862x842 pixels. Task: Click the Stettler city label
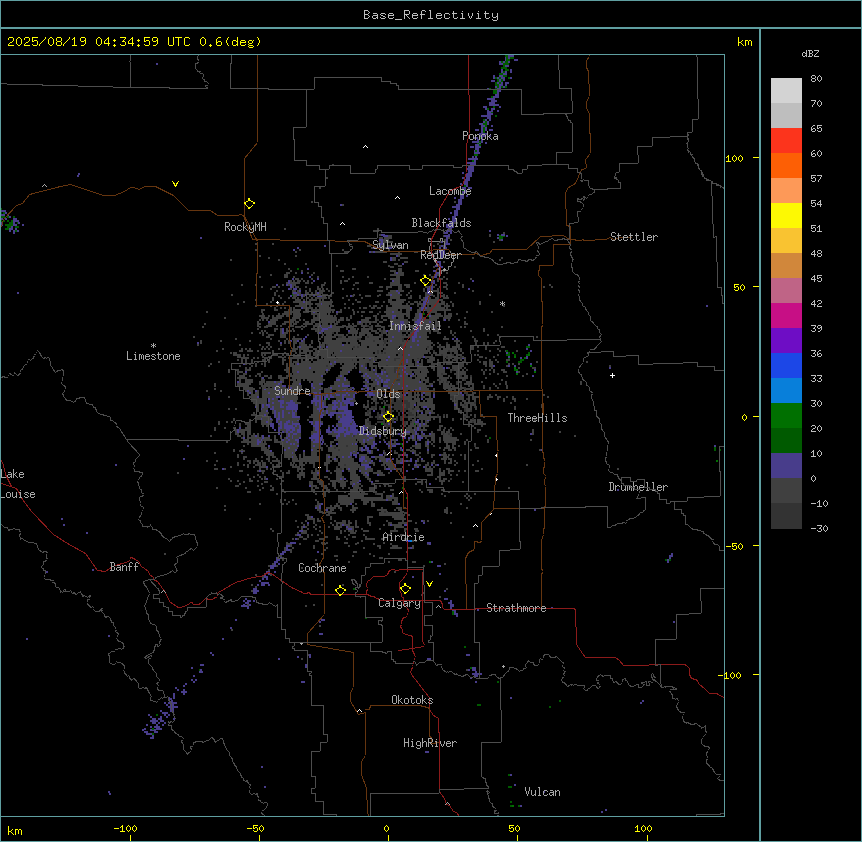click(634, 237)
